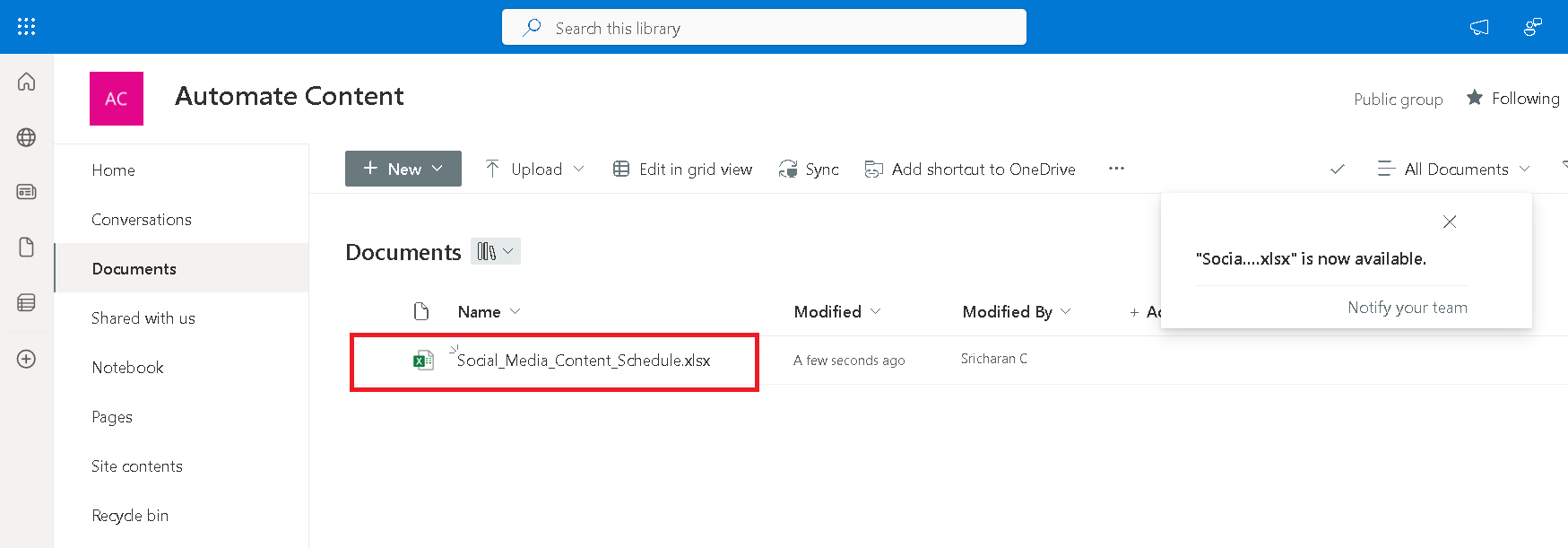
Task: Click Edit in grid view
Action: pos(683,169)
